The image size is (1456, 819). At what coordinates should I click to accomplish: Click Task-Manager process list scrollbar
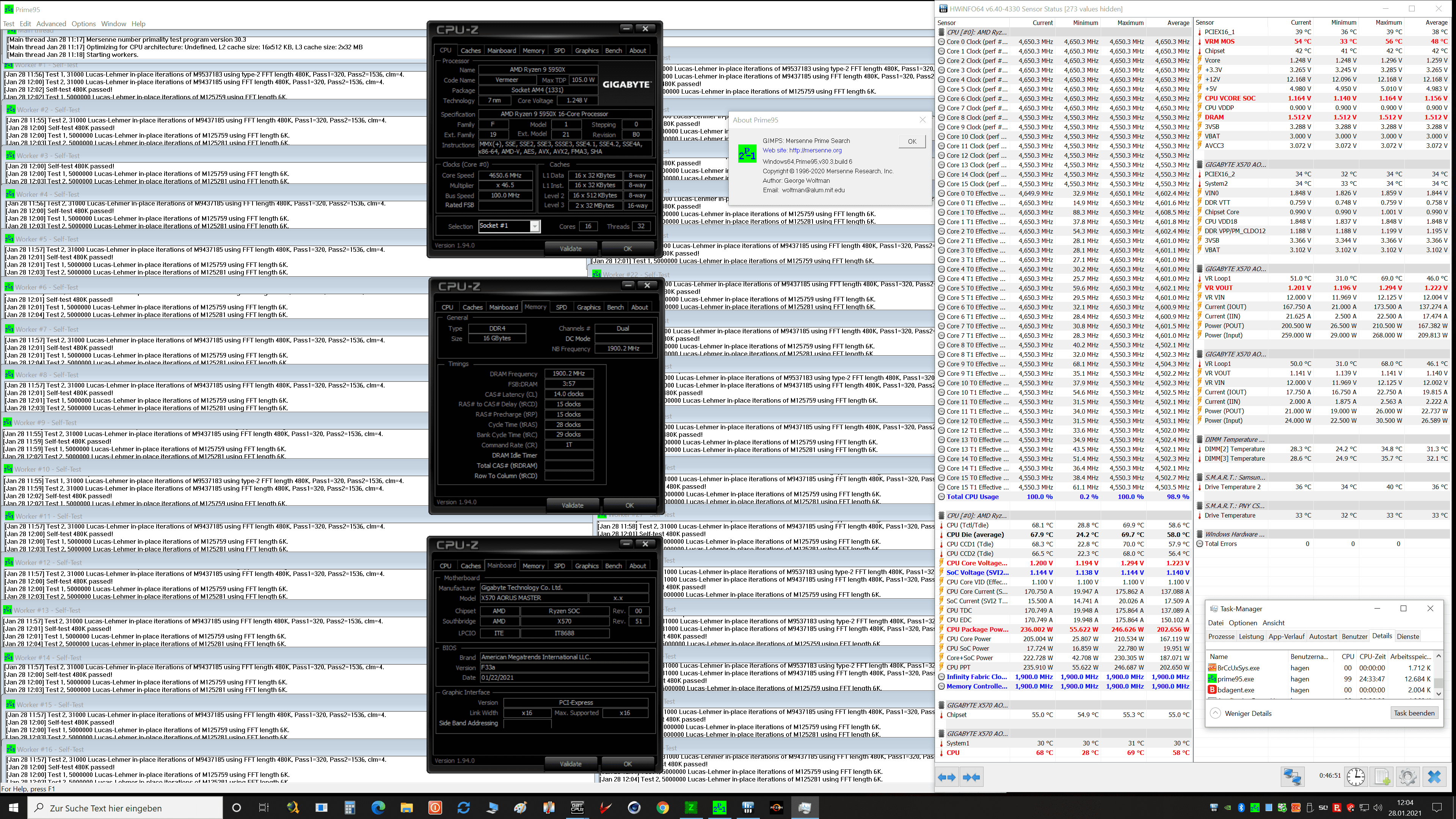click(x=1439, y=675)
